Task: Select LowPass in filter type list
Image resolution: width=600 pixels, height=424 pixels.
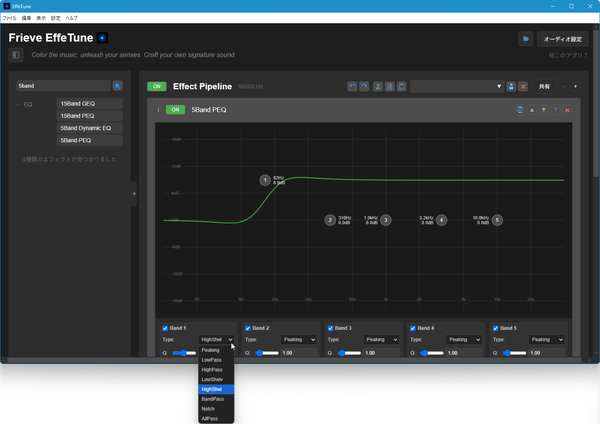Action: pyautogui.click(x=216, y=360)
